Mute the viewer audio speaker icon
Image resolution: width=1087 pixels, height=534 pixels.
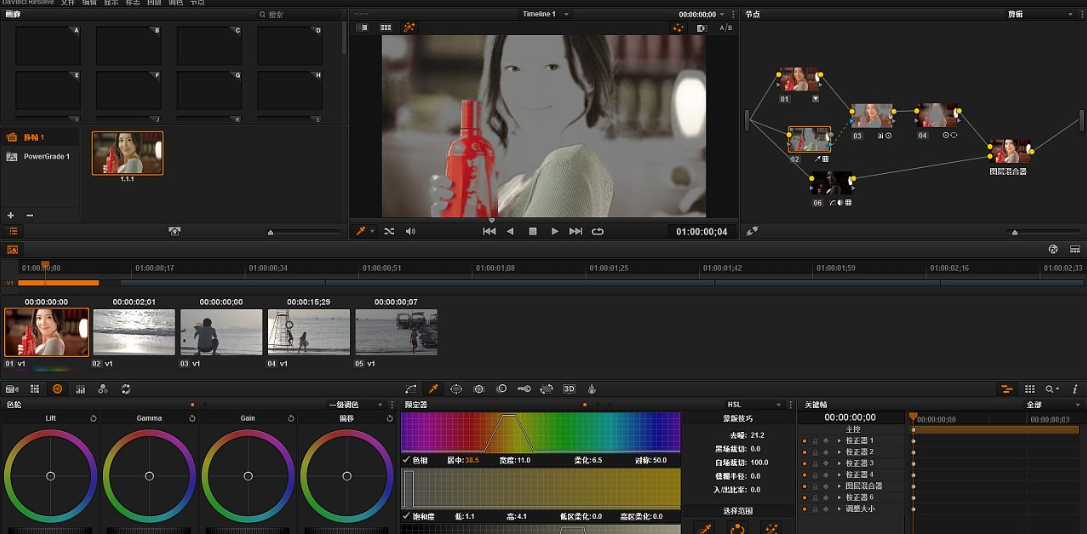(x=410, y=231)
